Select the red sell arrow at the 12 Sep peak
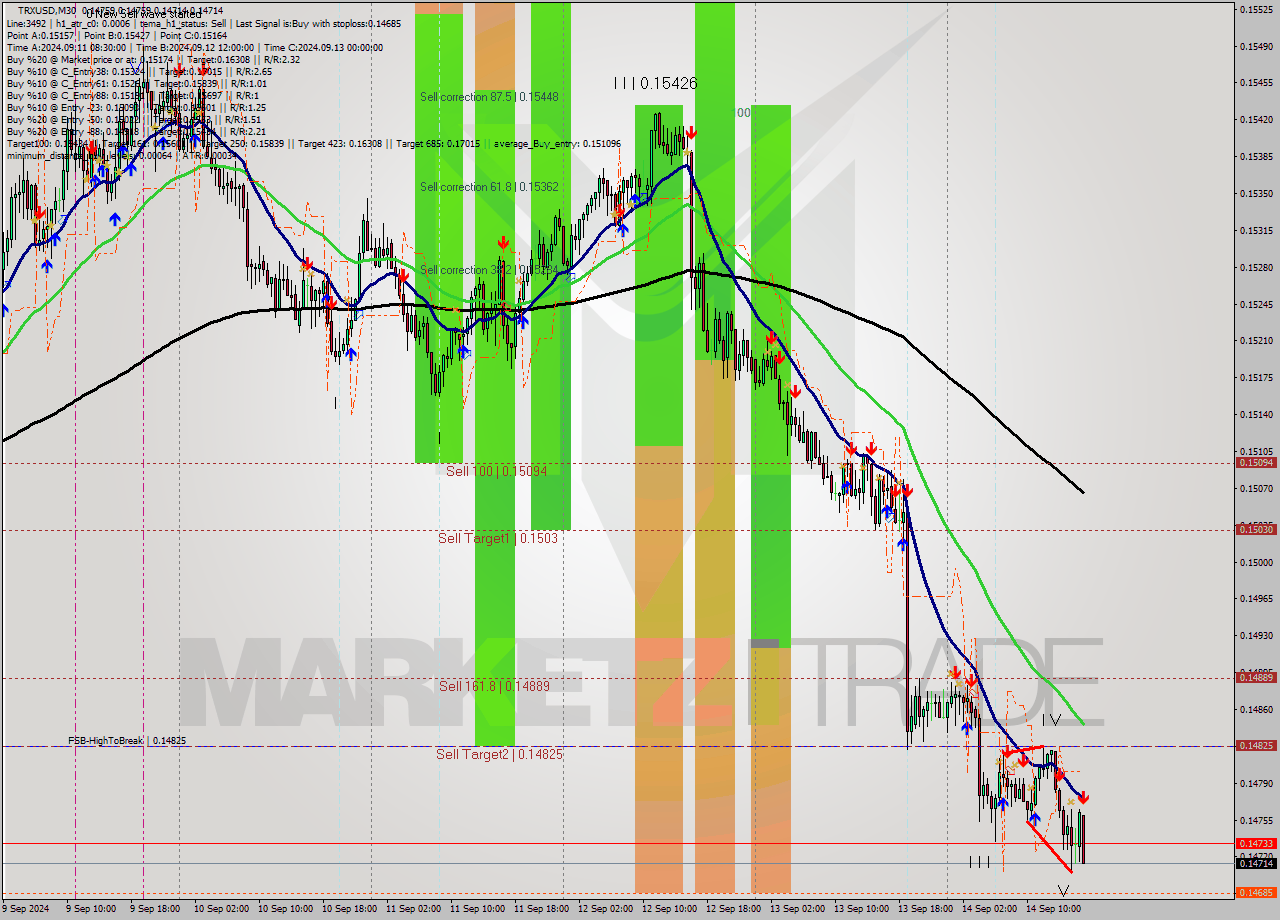The height and width of the screenshot is (920, 1280). pyautogui.click(x=692, y=133)
